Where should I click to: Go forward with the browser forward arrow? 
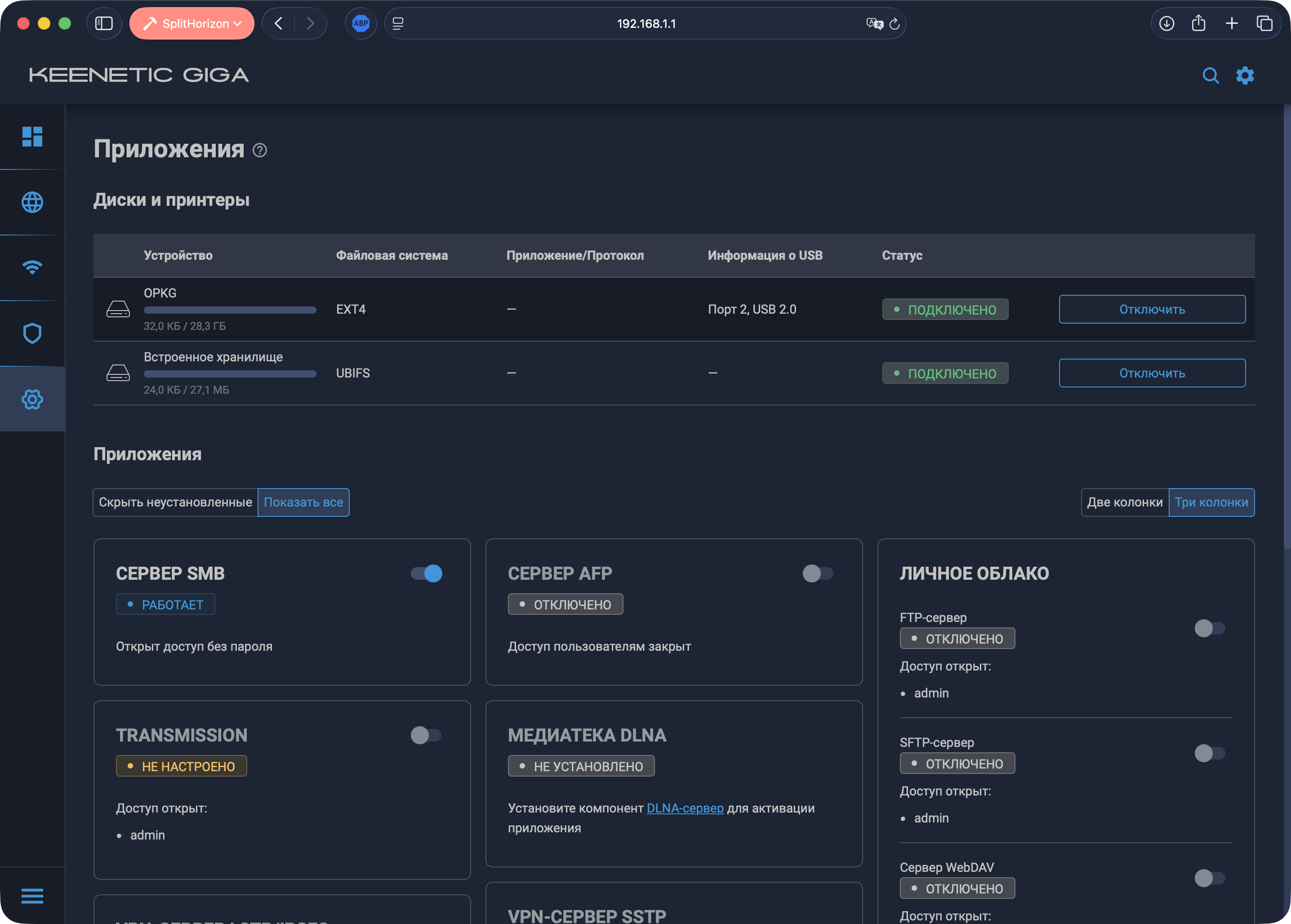(310, 23)
